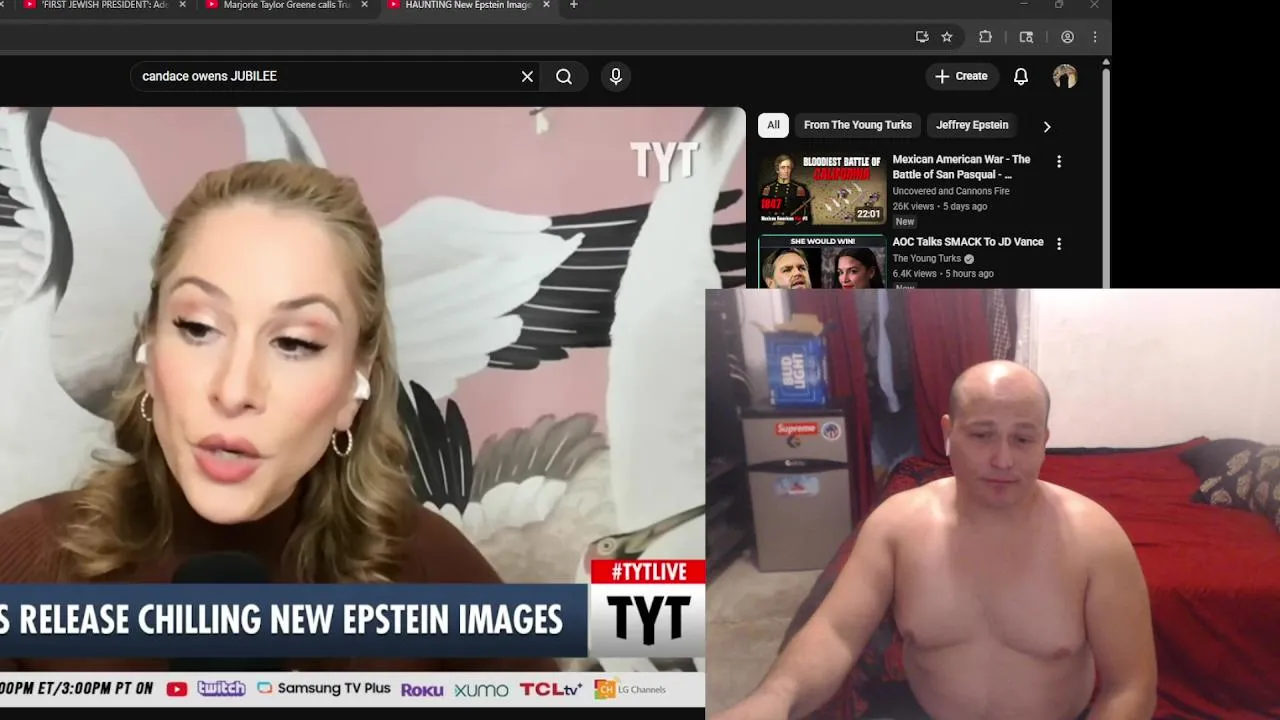Open options menu for Mexican American War video
1280x720 pixels.
(1059, 161)
